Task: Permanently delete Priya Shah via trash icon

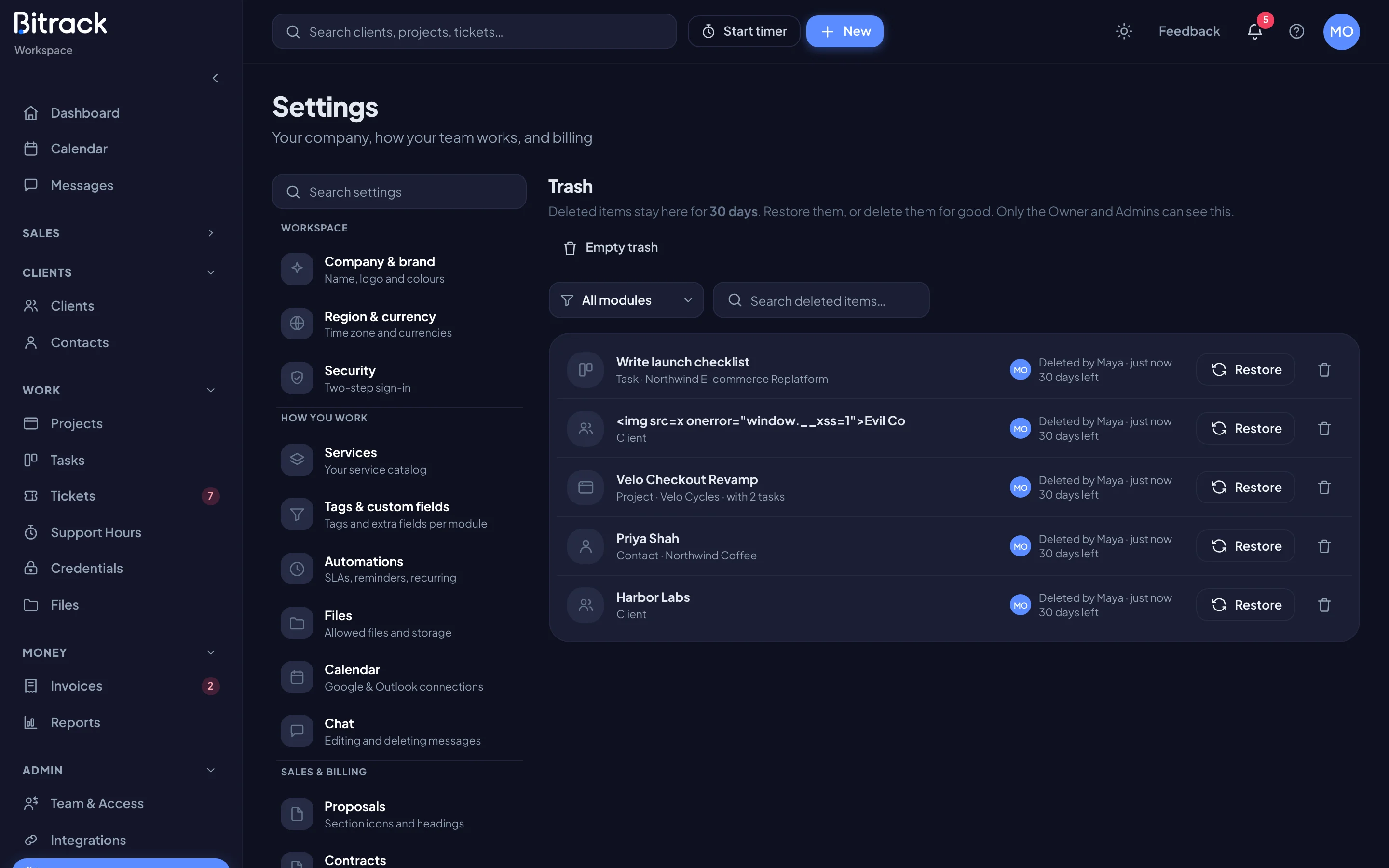Action: [x=1324, y=546]
